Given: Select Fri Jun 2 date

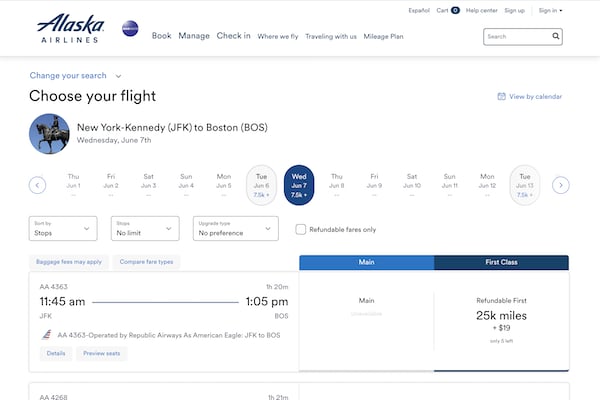Looking at the screenshot, I should [111, 185].
